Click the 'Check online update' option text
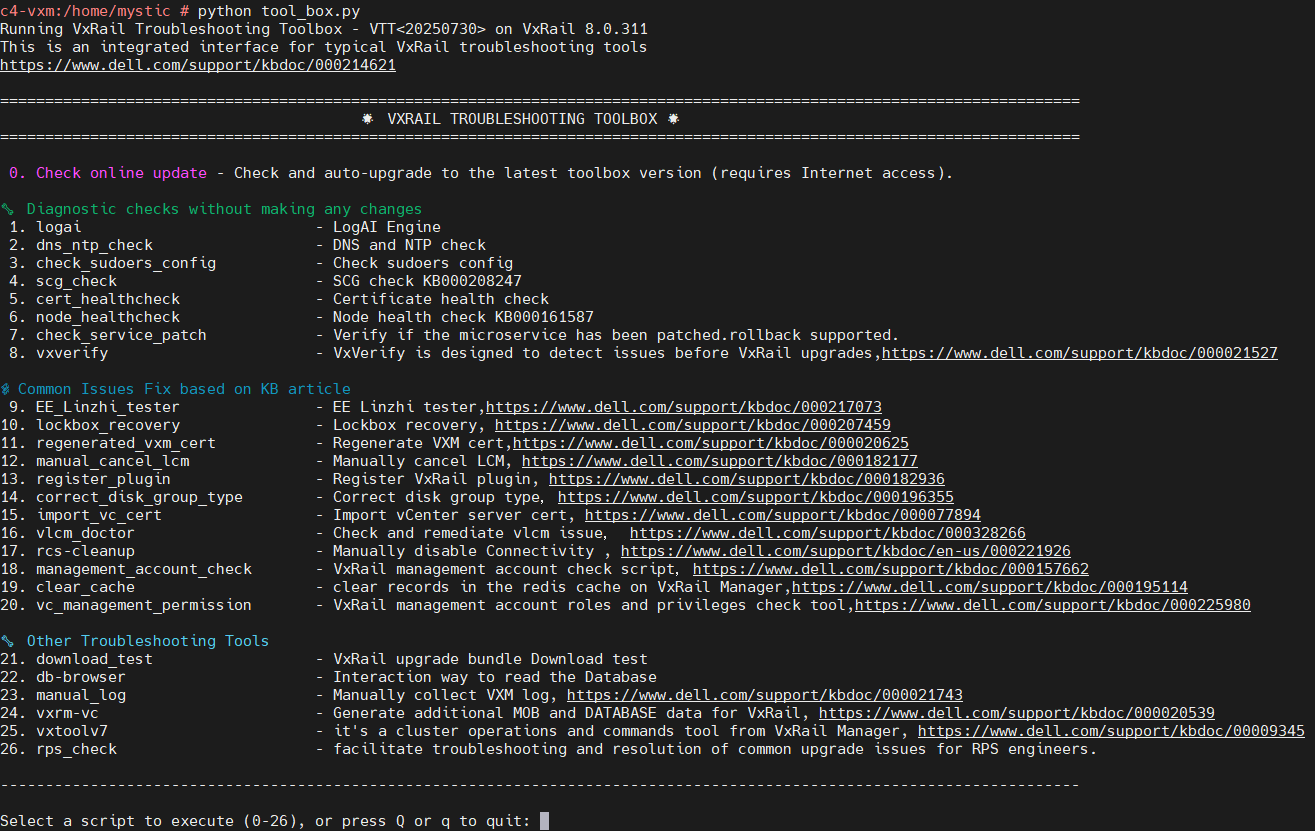This screenshot has width=1315, height=831. (121, 173)
